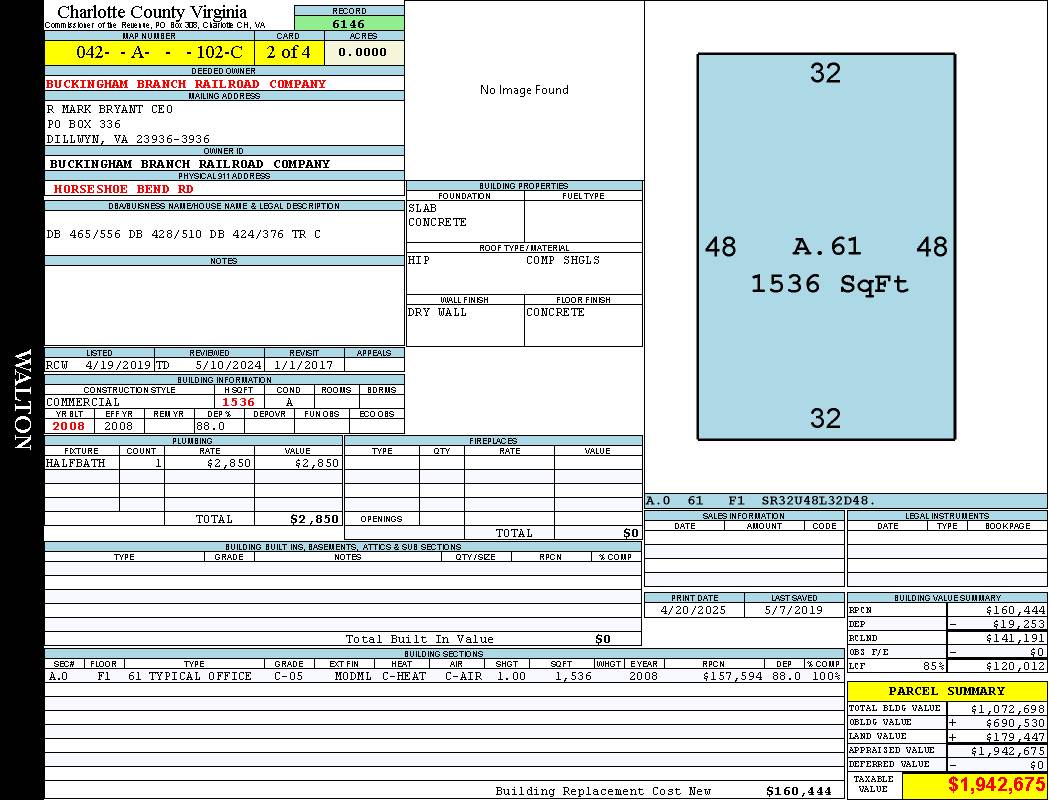Click the yellow Parcel Summary header

tap(946, 691)
